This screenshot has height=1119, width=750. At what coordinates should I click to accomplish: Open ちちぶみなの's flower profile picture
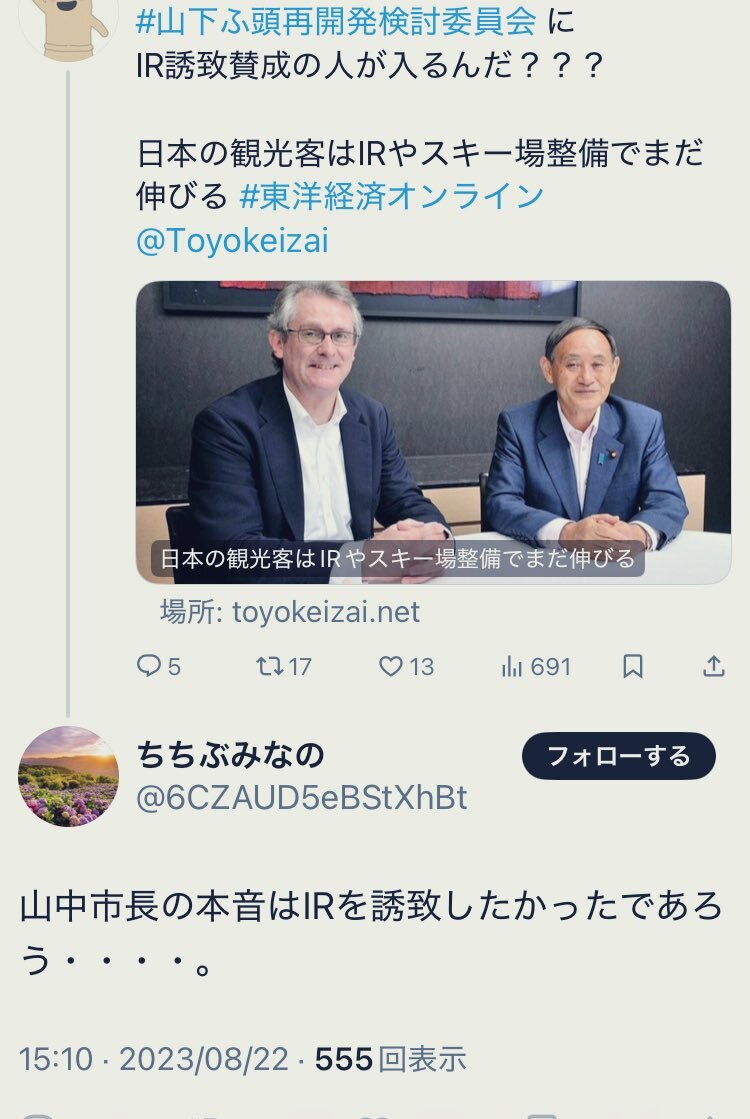68,776
